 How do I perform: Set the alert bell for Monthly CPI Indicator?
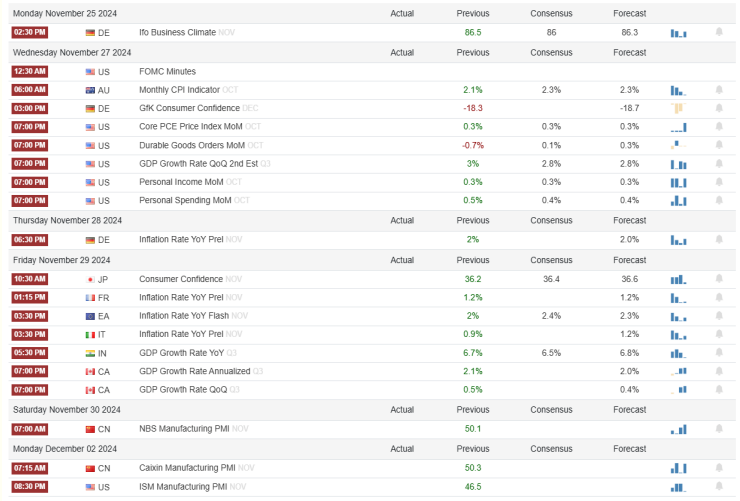point(719,90)
